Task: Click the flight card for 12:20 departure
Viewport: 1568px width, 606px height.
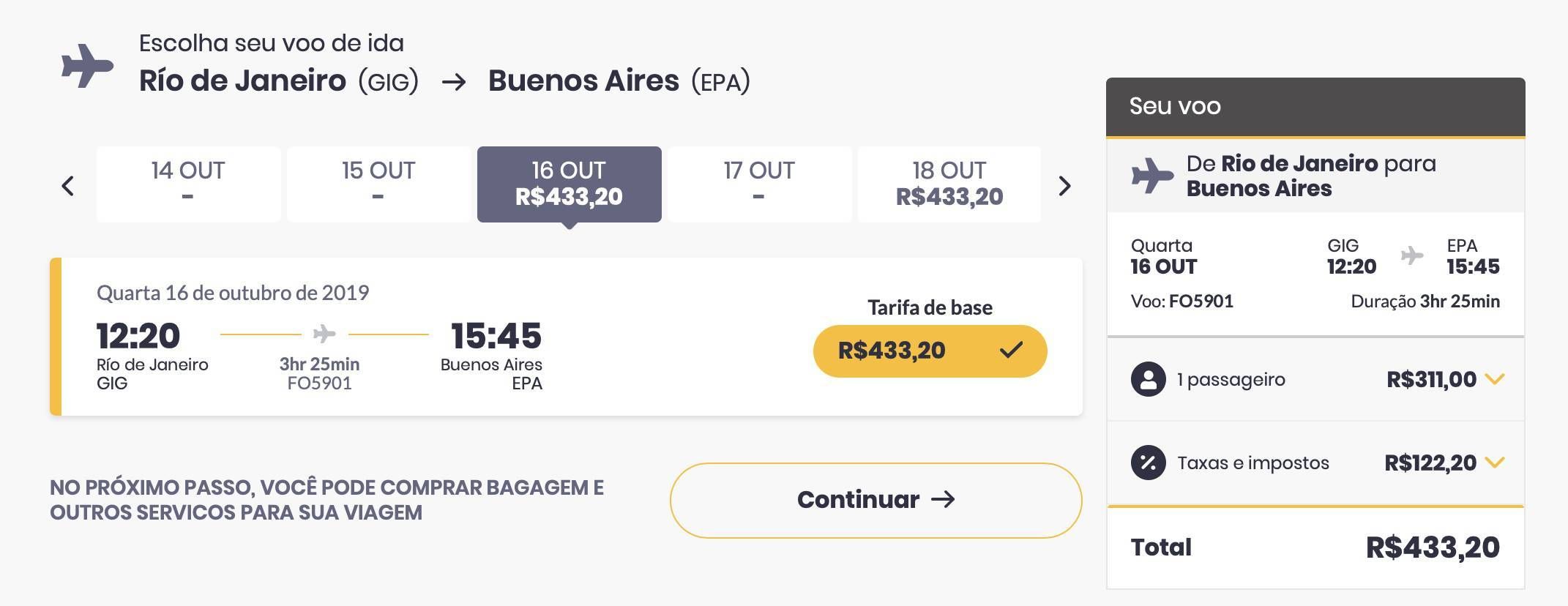Action: tap(566, 337)
